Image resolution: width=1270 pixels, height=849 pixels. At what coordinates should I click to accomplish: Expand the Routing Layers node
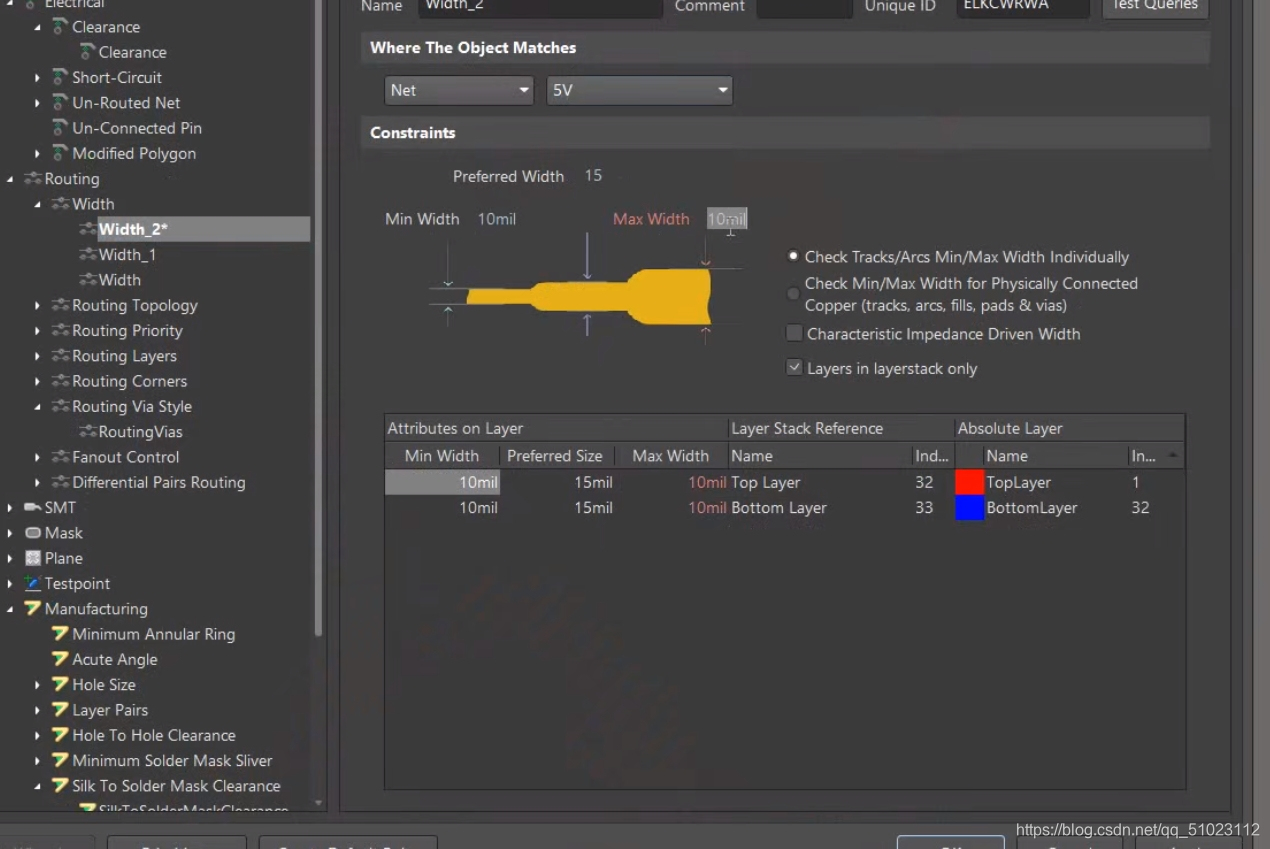coord(38,356)
